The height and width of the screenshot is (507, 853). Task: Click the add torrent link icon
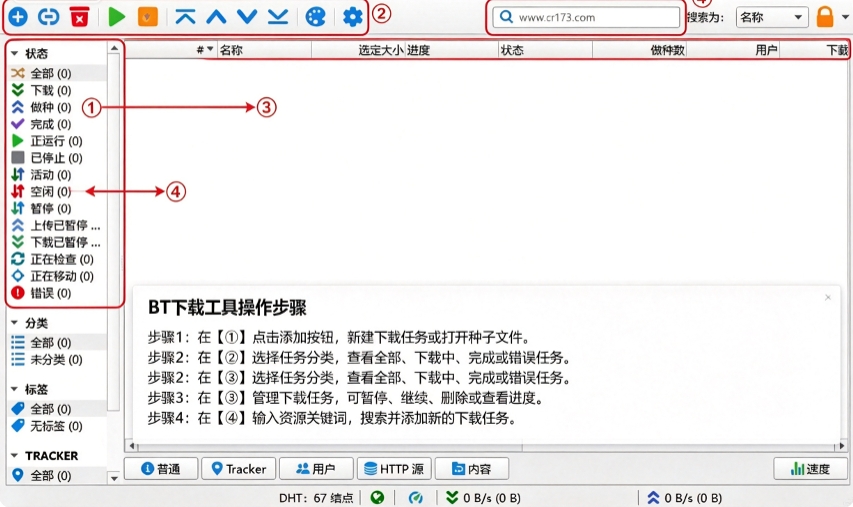tap(48, 17)
